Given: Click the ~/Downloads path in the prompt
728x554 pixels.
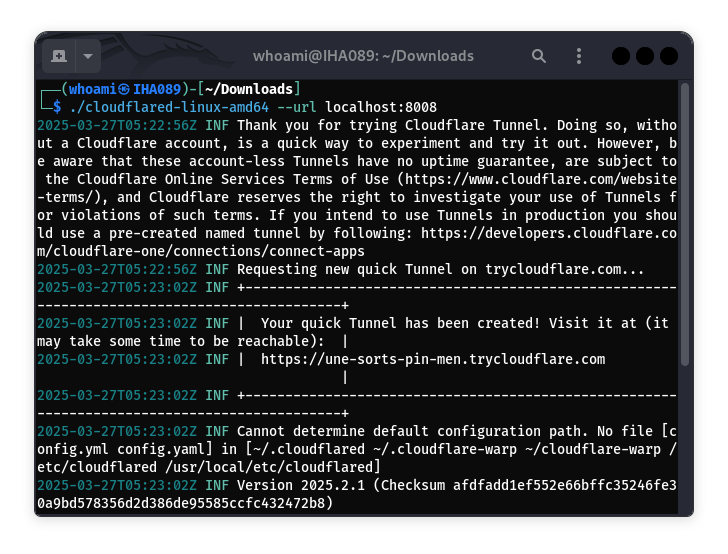Looking at the screenshot, I should 249,89.
